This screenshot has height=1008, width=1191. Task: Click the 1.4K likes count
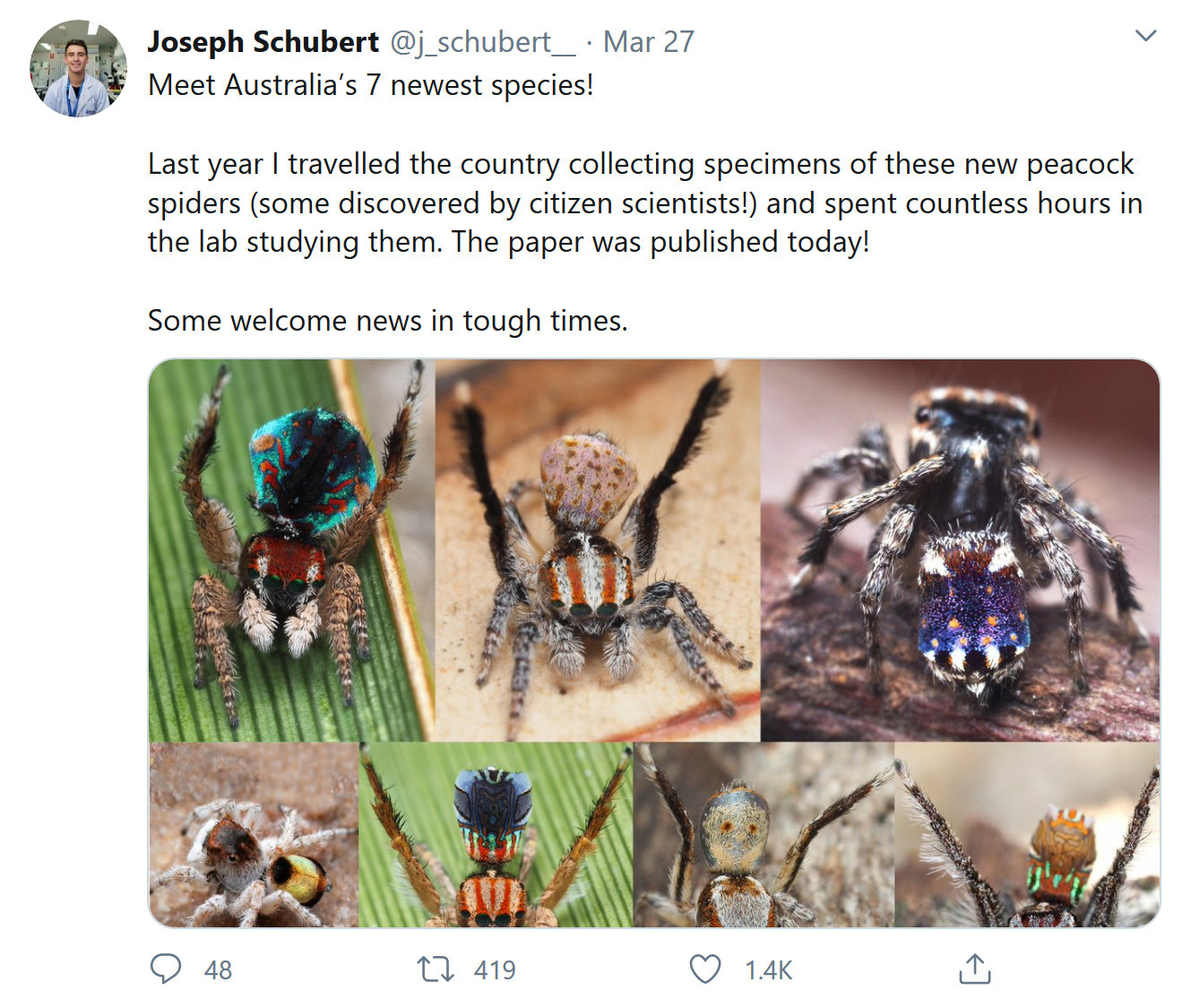[768, 970]
